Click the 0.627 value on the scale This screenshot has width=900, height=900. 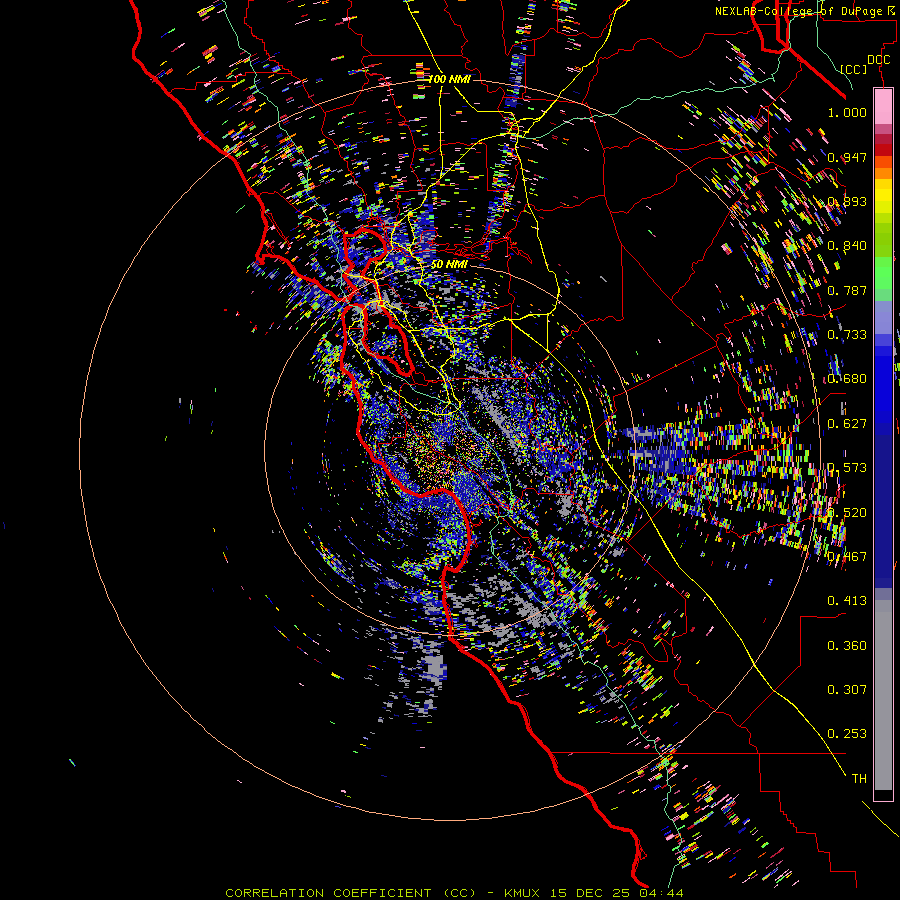click(847, 423)
